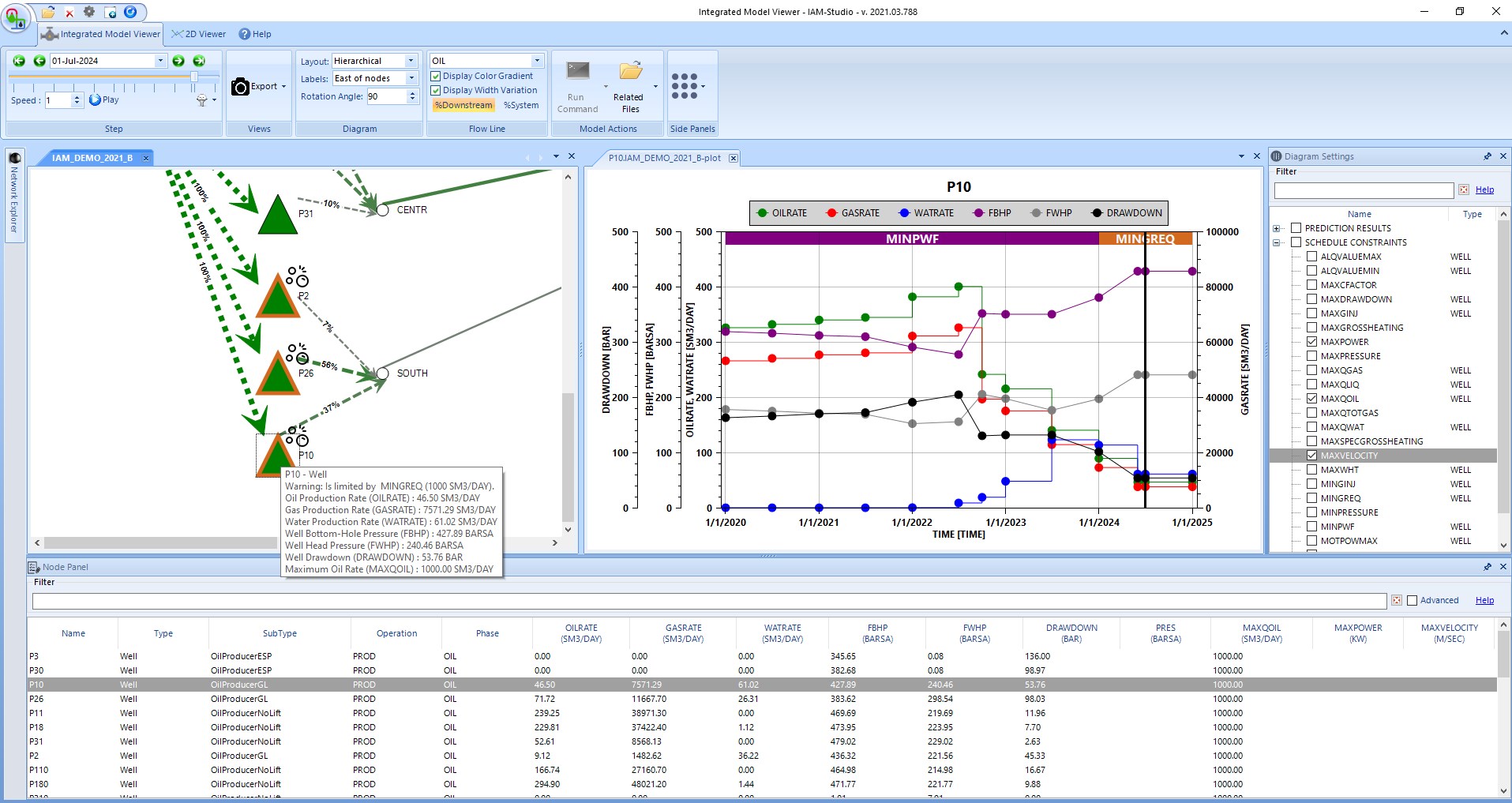Select the %System flow line button
This screenshot has width=1512, height=803.
521,105
